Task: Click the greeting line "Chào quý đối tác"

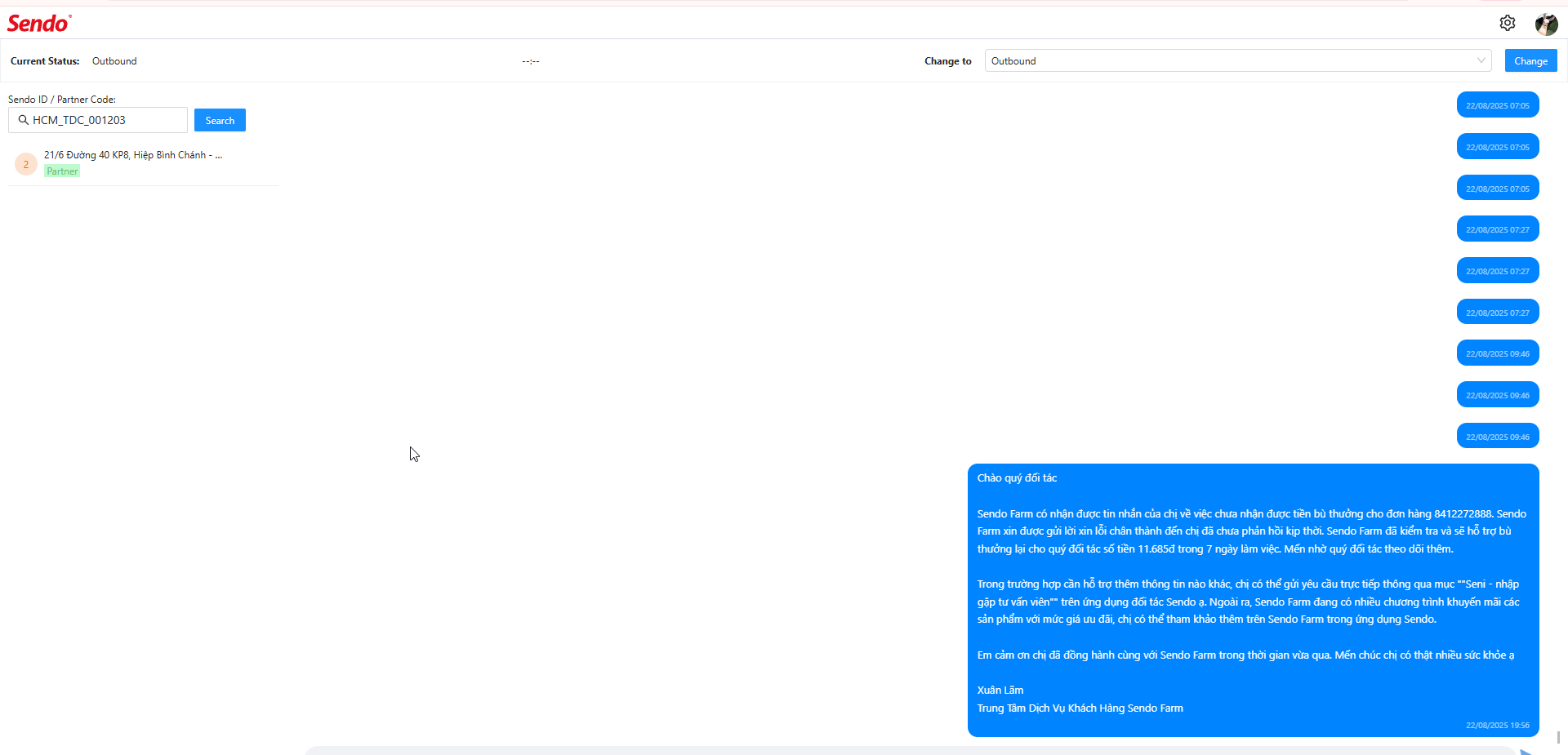Action: [1017, 478]
